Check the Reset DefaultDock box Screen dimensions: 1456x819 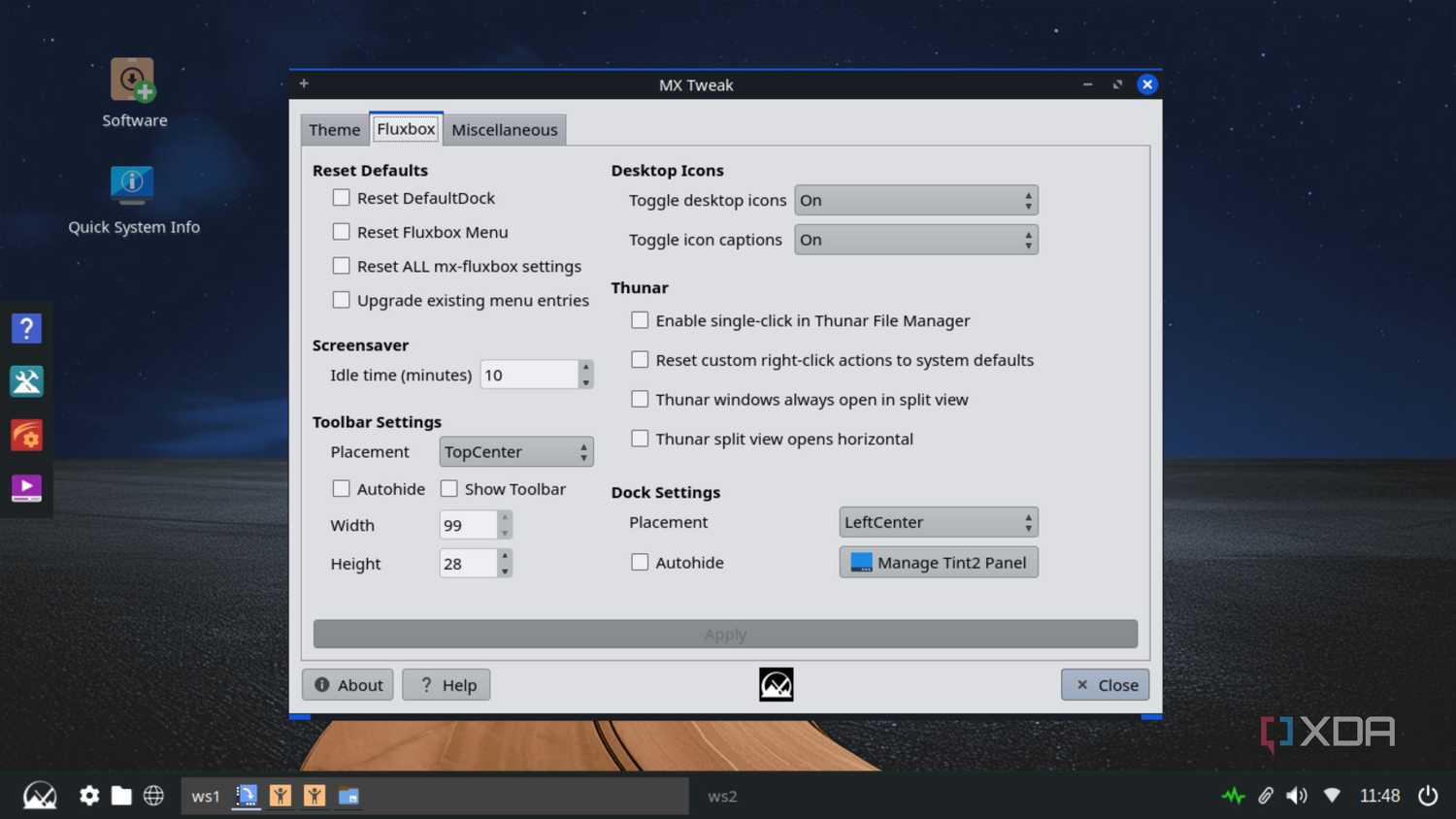coord(341,198)
